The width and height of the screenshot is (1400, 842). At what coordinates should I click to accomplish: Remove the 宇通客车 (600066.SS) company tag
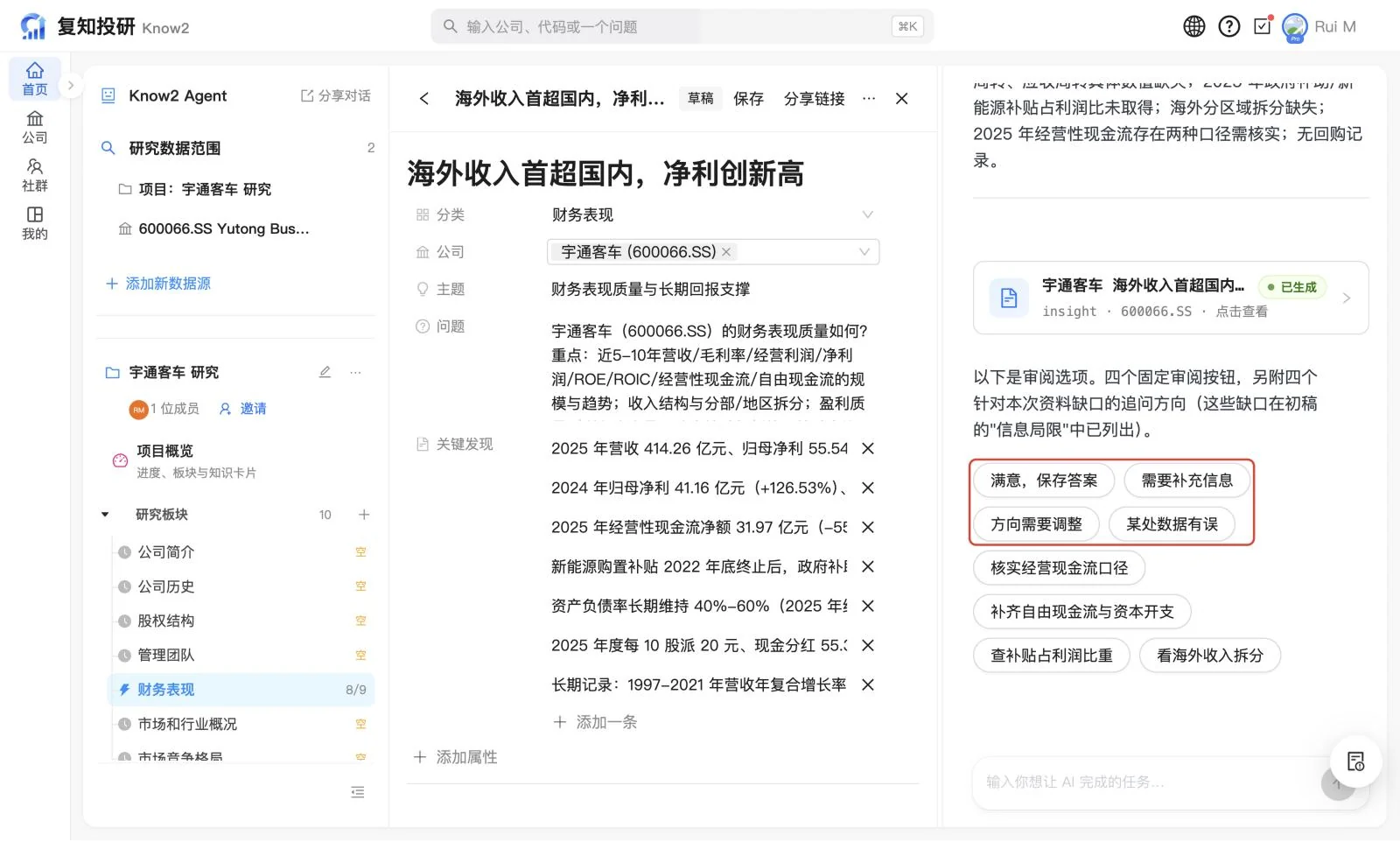(x=726, y=252)
